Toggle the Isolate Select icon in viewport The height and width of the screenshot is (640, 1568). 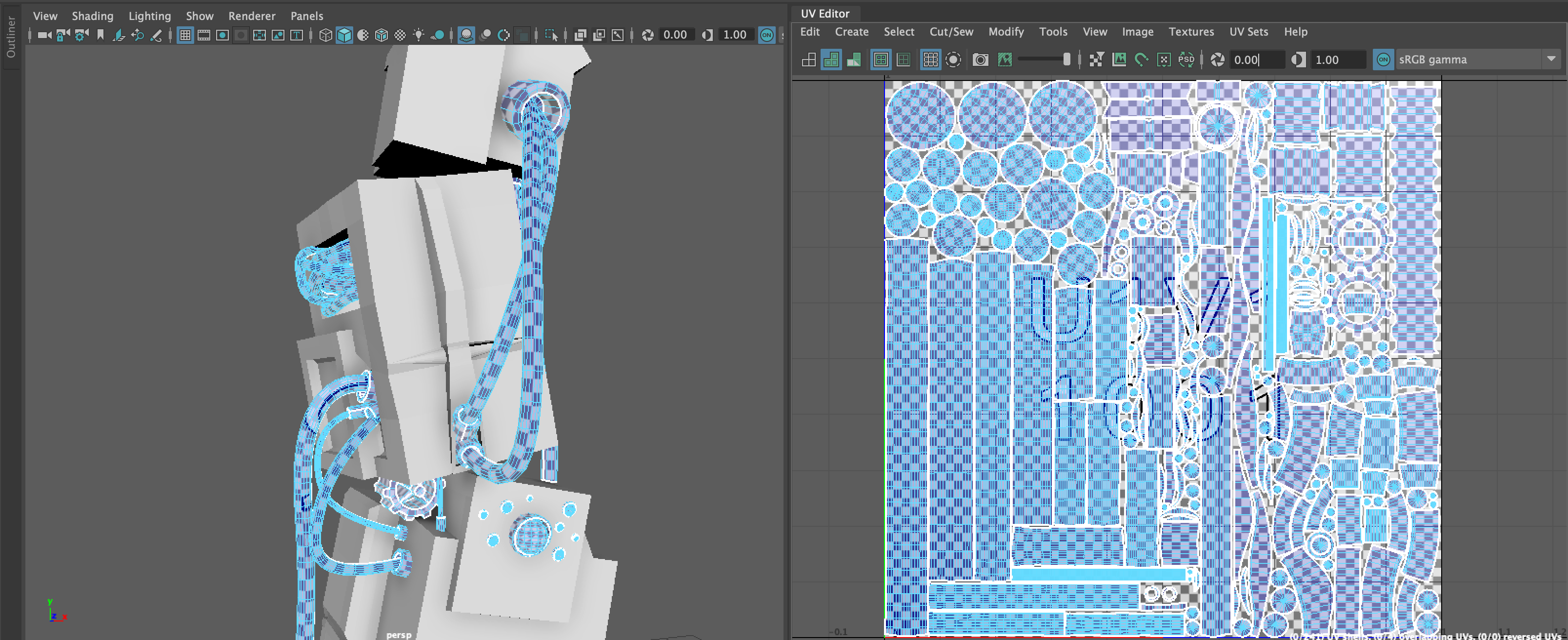pyautogui.click(x=551, y=35)
